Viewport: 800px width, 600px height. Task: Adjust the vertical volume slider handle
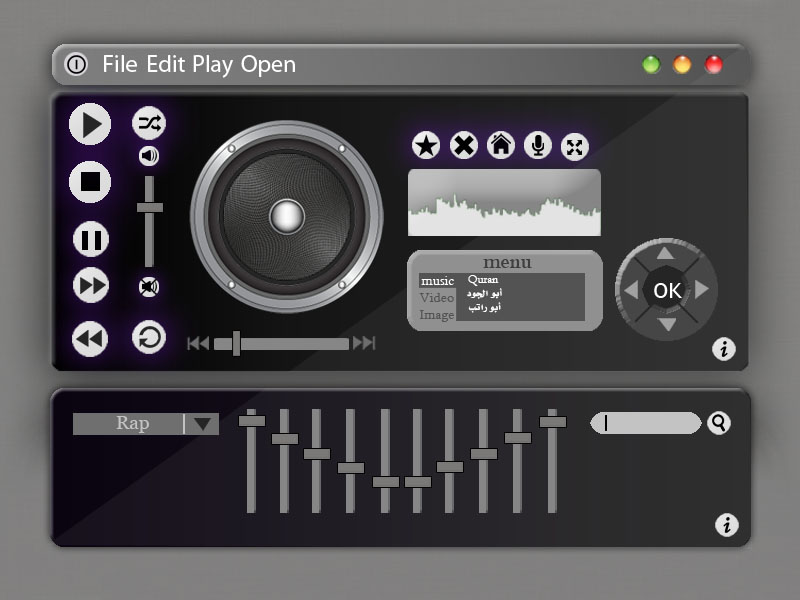[149, 208]
